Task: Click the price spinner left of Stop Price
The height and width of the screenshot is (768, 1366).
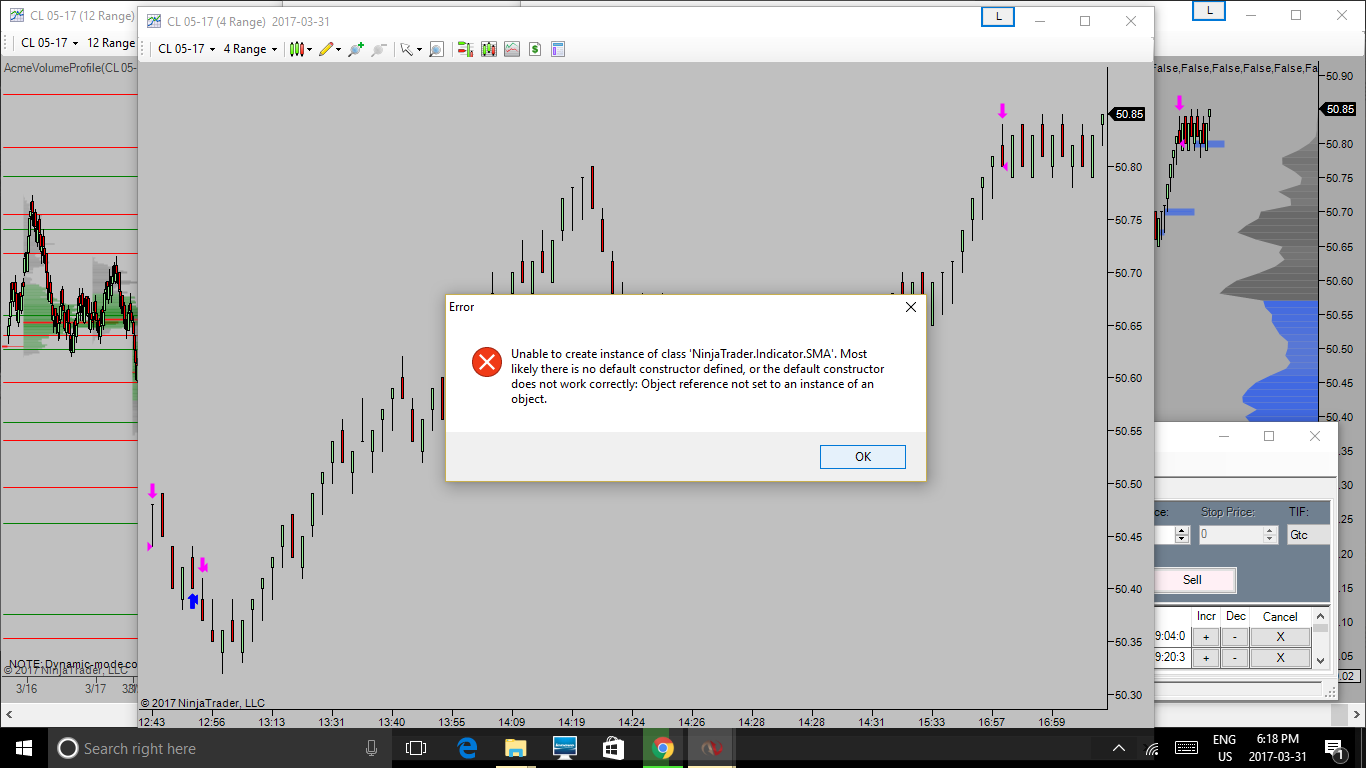Action: [1182, 535]
